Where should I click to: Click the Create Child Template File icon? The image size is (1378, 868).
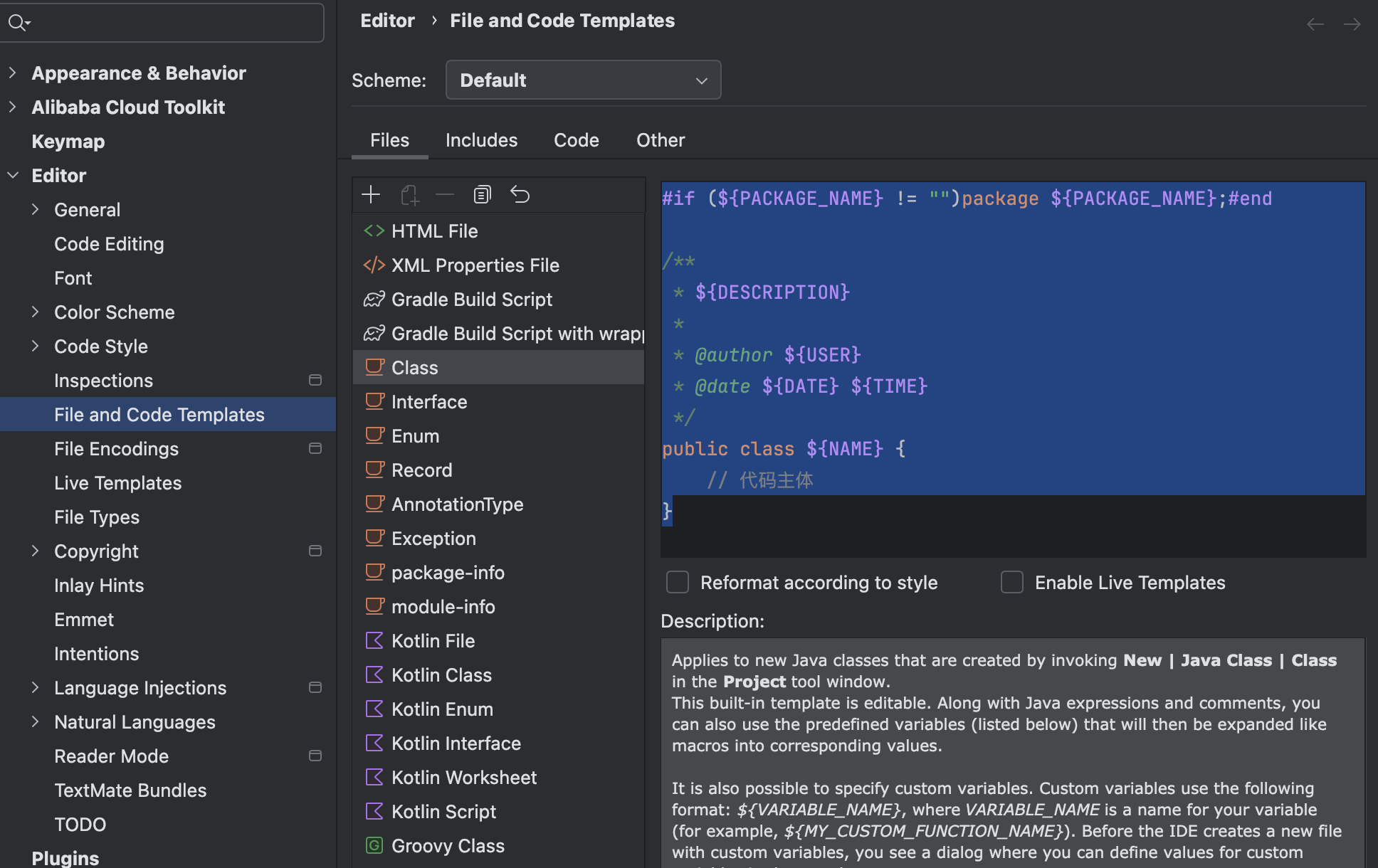tap(409, 194)
